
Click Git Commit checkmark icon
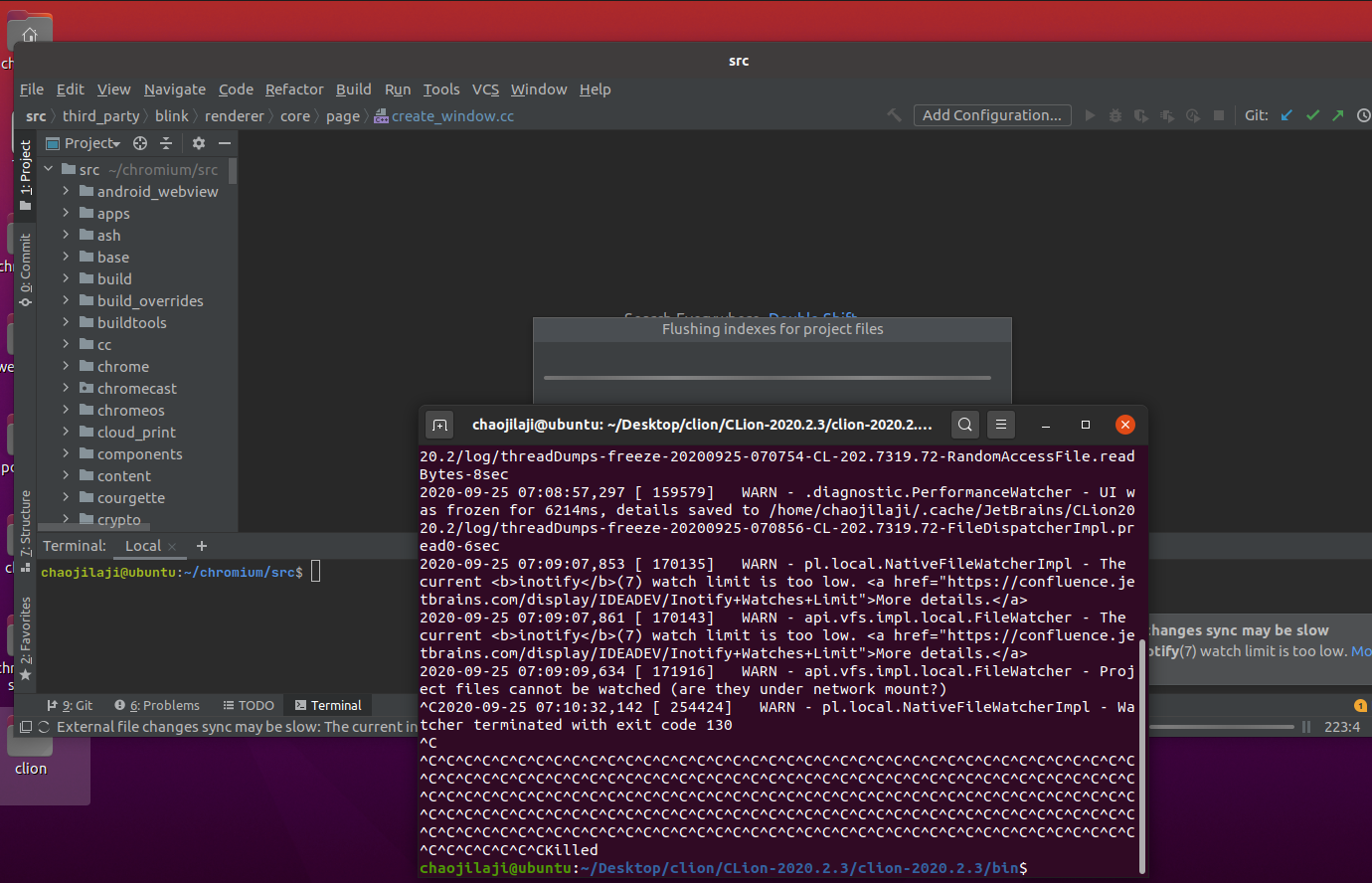click(x=1312, y=115)
